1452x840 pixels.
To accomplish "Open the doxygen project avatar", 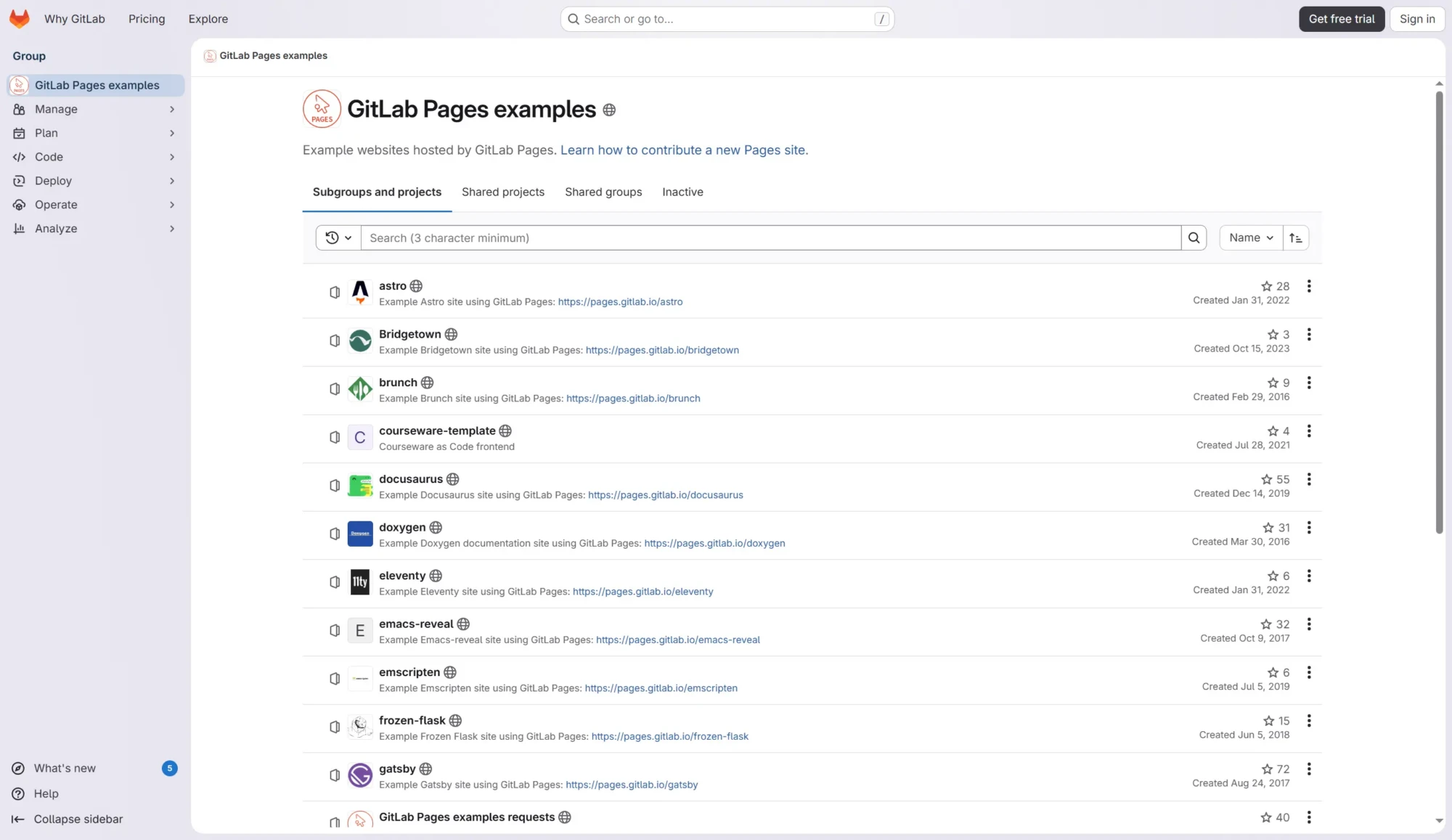I will 360,534.
